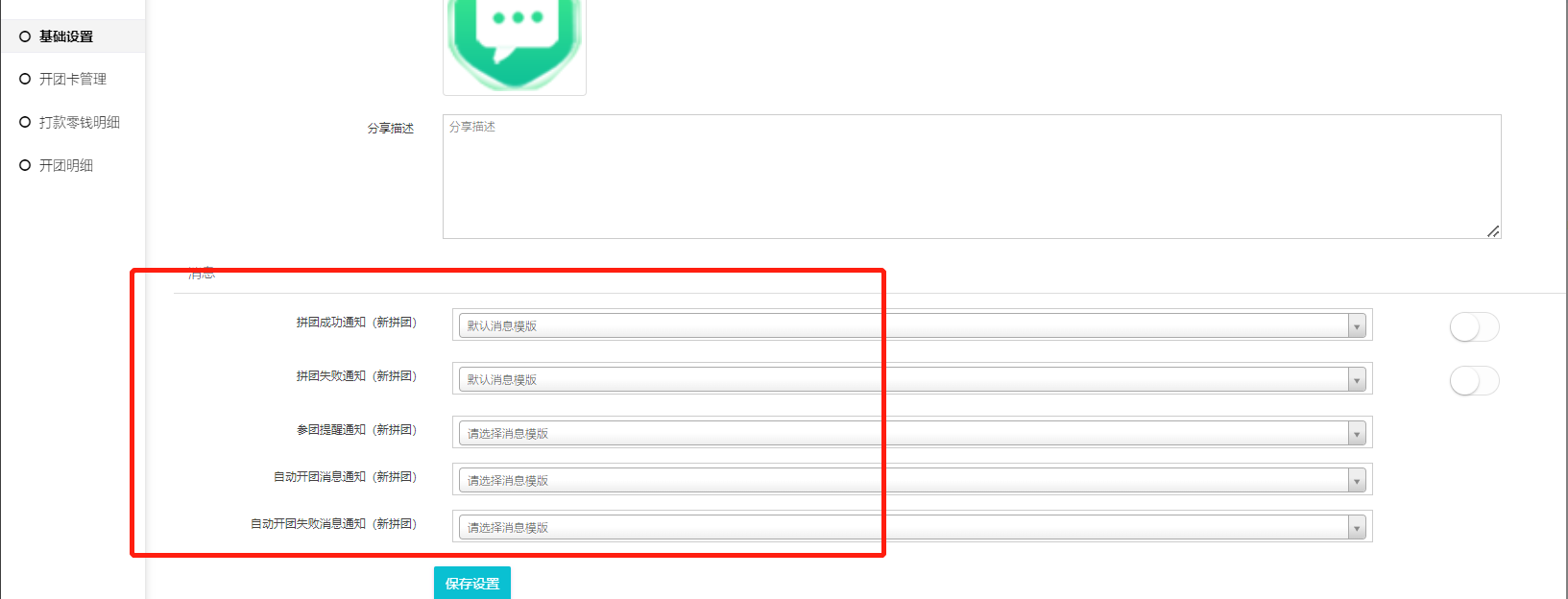The height and width of the screenshot is (599, 1568).
Task: Click the 自动开团失败消息通知（新拼团） label
Action: pos(333,524)
